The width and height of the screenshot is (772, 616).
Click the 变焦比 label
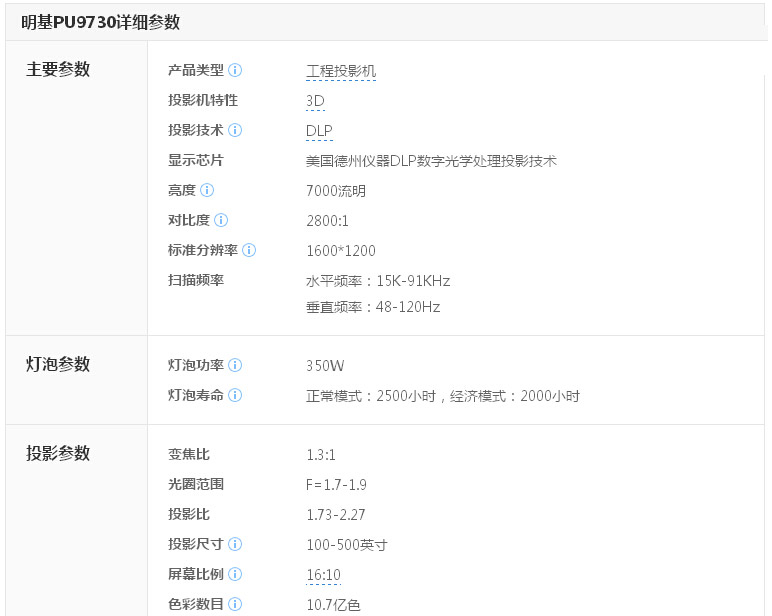click(189, 454)
